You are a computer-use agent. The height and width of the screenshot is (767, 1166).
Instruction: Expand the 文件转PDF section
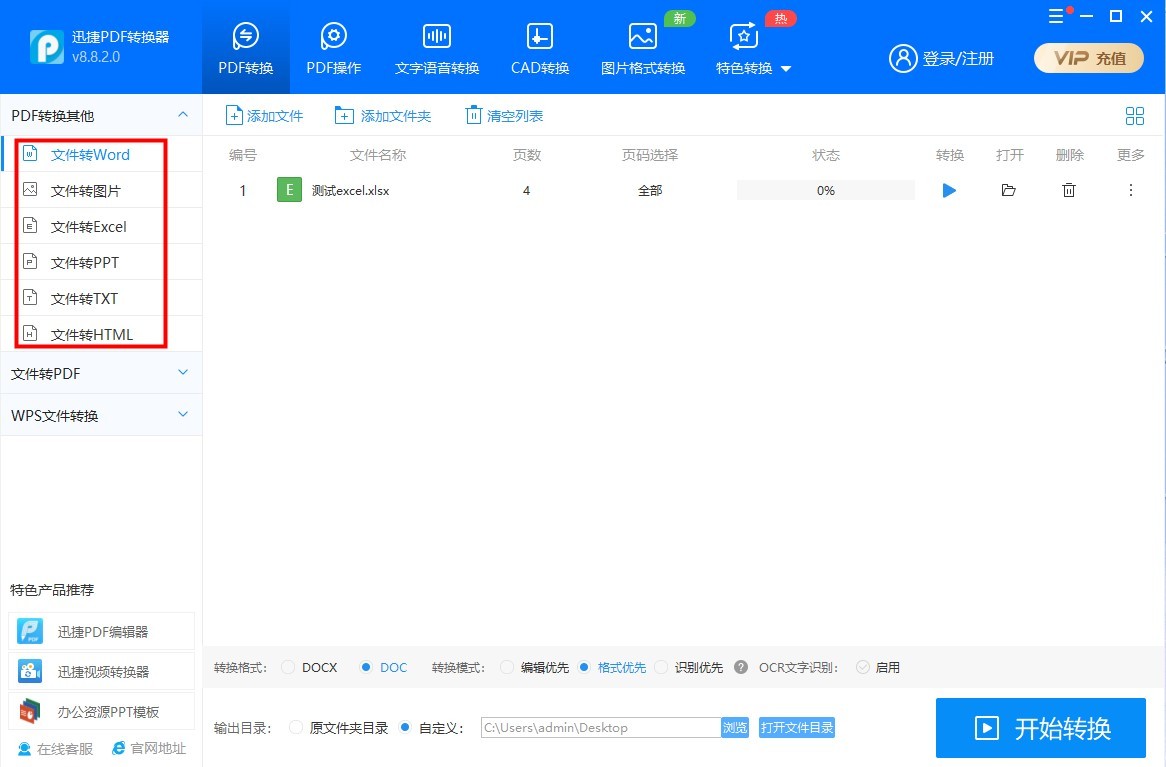pos(100,372)
